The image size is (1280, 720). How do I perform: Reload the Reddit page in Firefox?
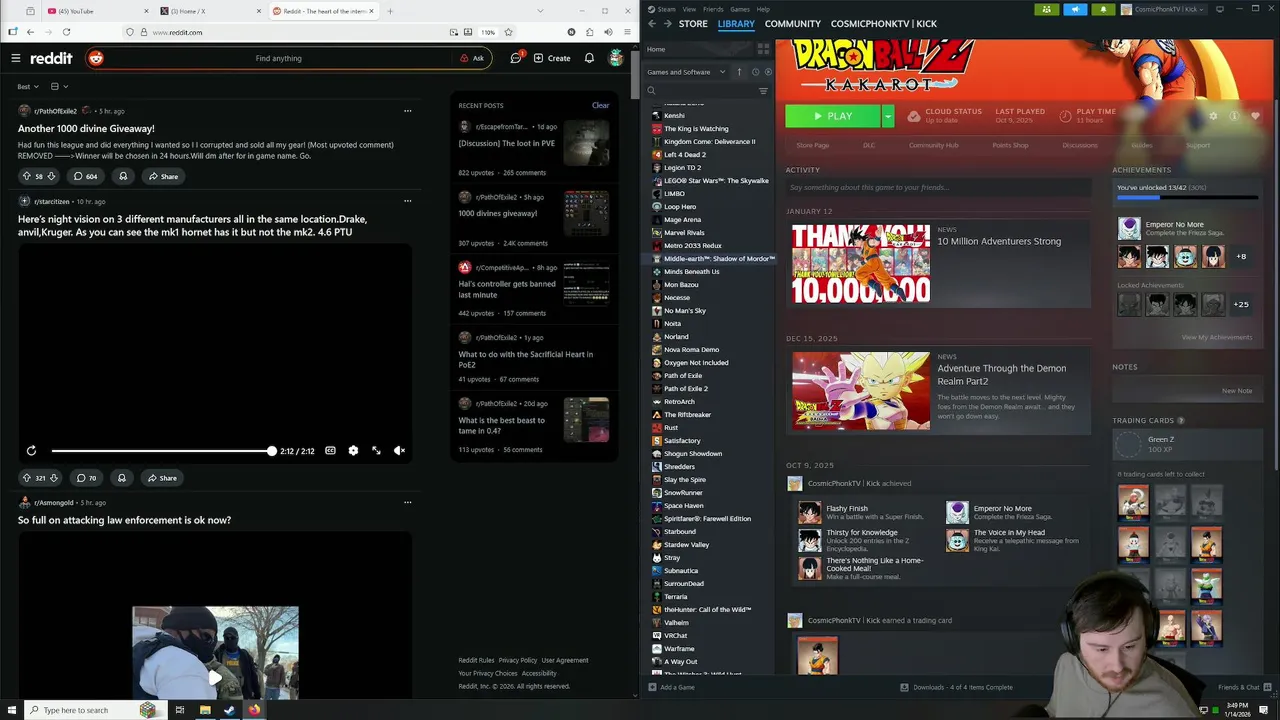[66, 32]
